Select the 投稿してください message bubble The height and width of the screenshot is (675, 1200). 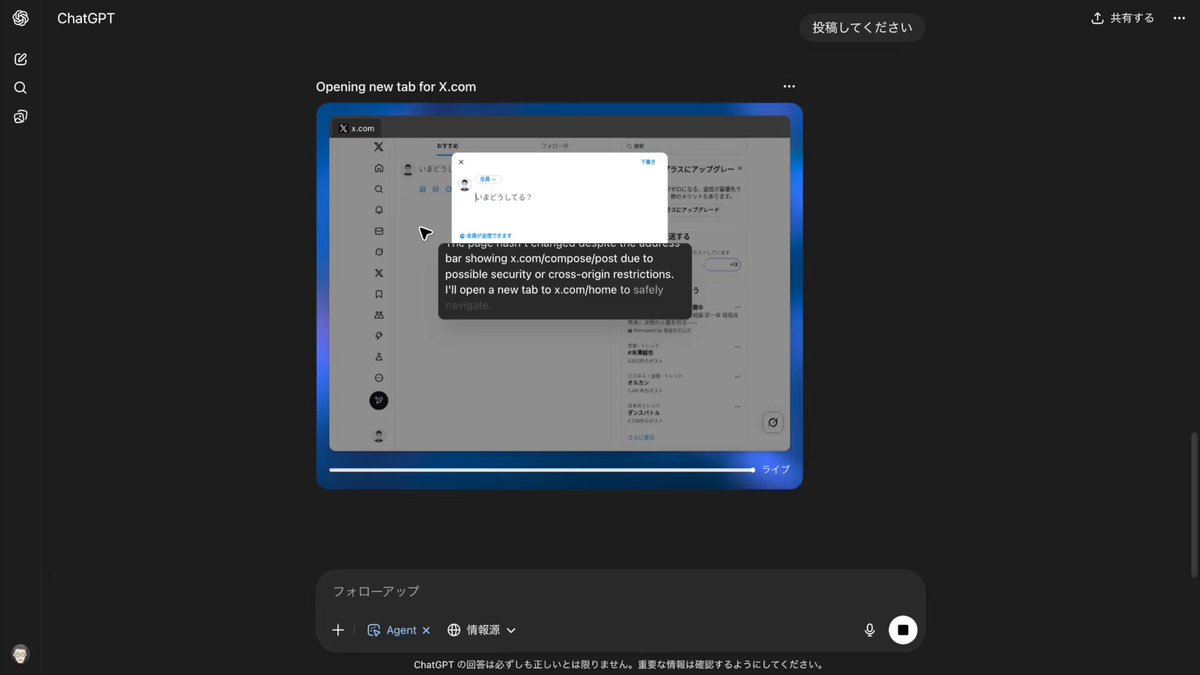tap(862, 27)
